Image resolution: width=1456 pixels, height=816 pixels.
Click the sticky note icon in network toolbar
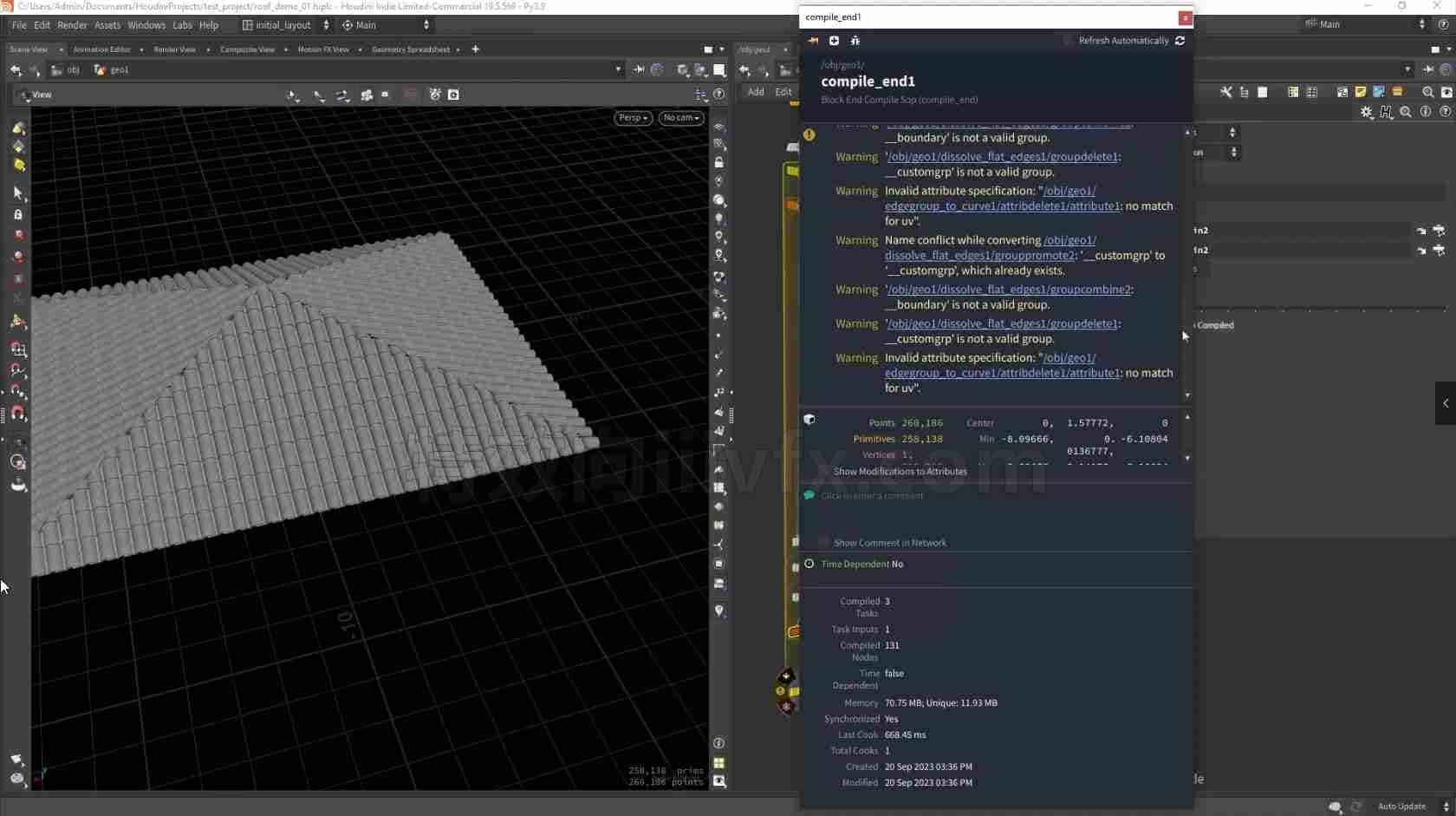[1361, 92]
